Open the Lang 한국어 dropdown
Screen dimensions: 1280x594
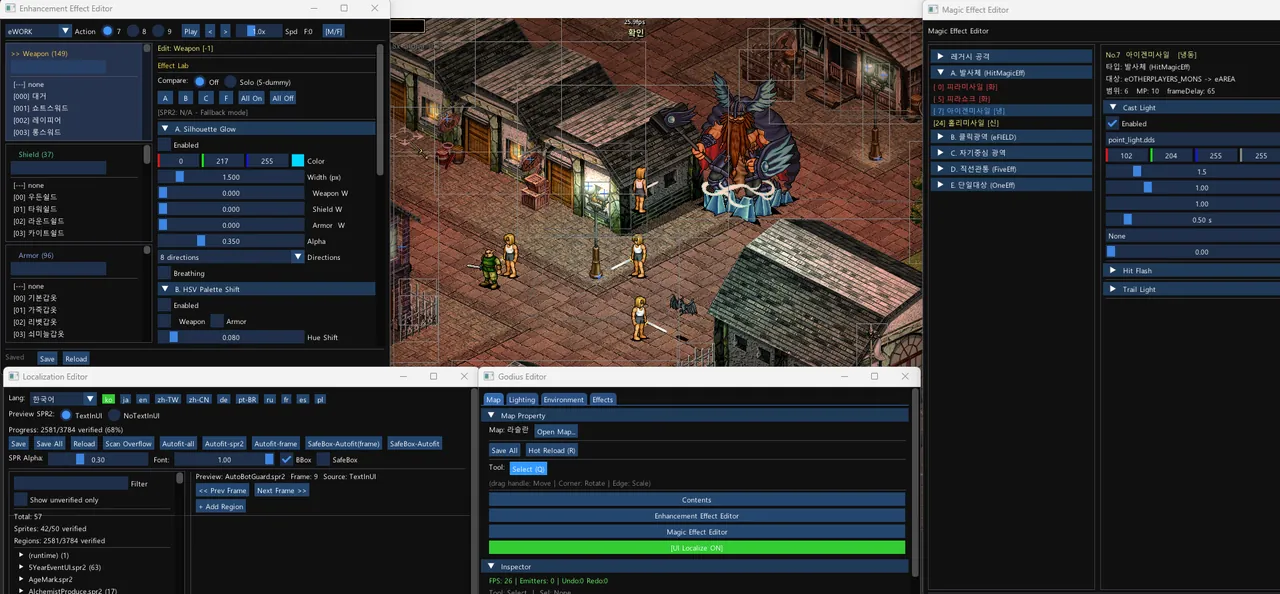click(x=62, y=399)
